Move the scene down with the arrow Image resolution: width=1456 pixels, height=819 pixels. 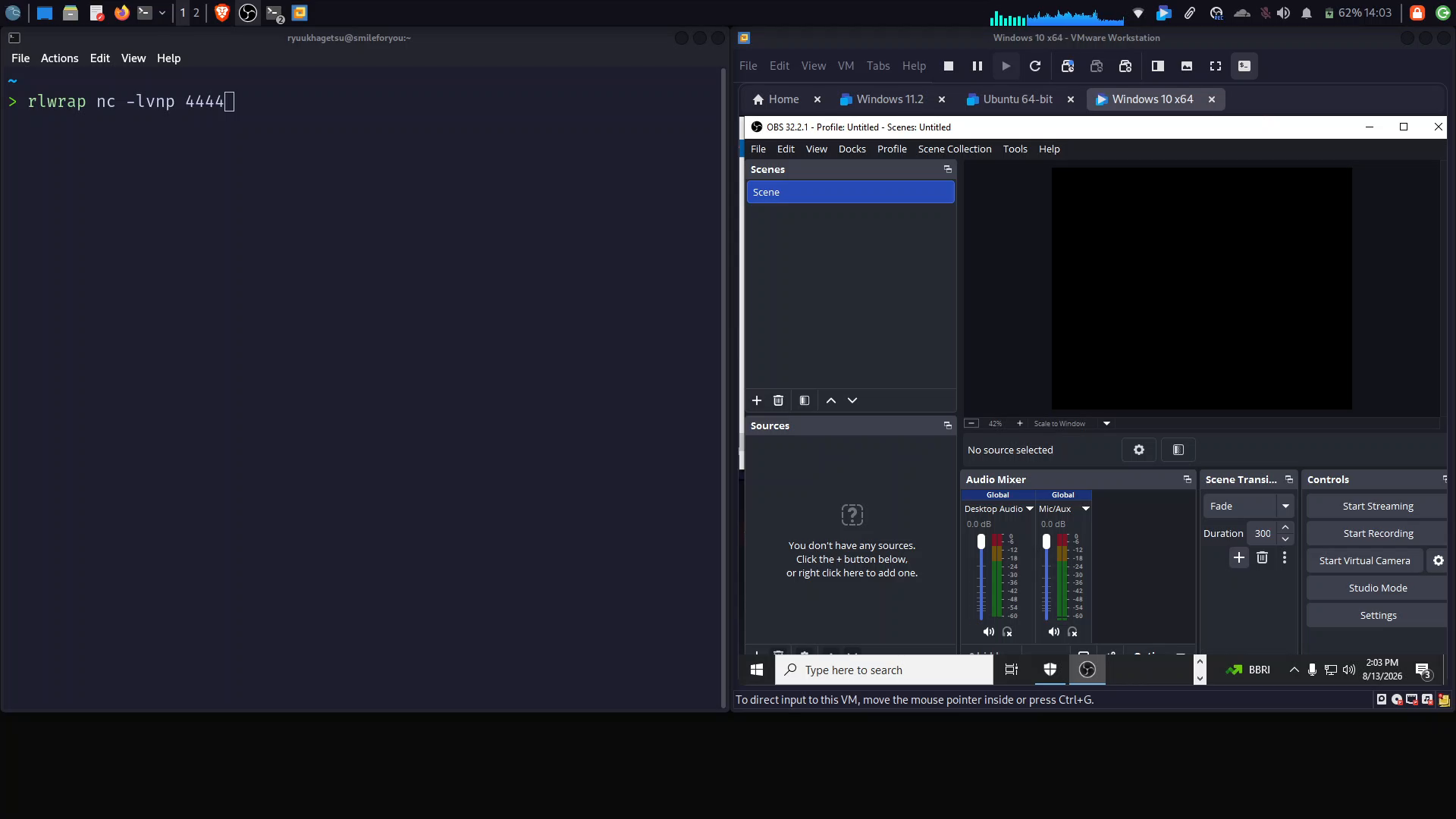click(x=852, y=400)
